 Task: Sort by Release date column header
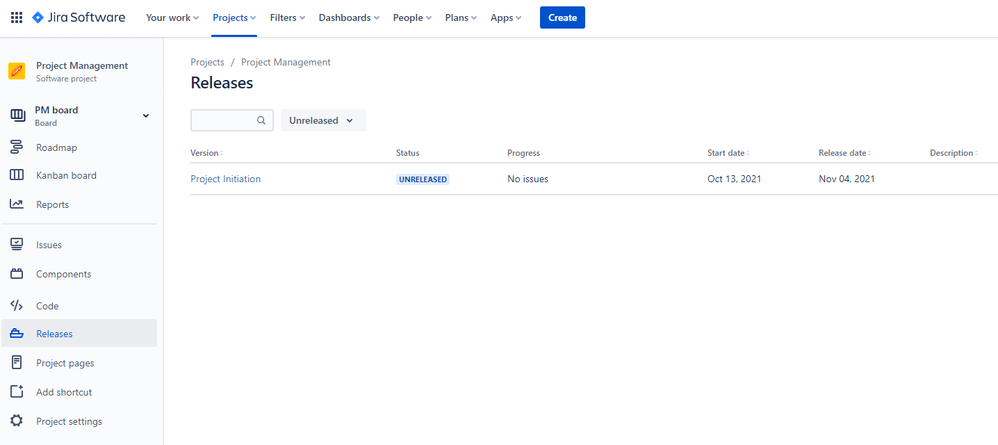click(844, 153)
